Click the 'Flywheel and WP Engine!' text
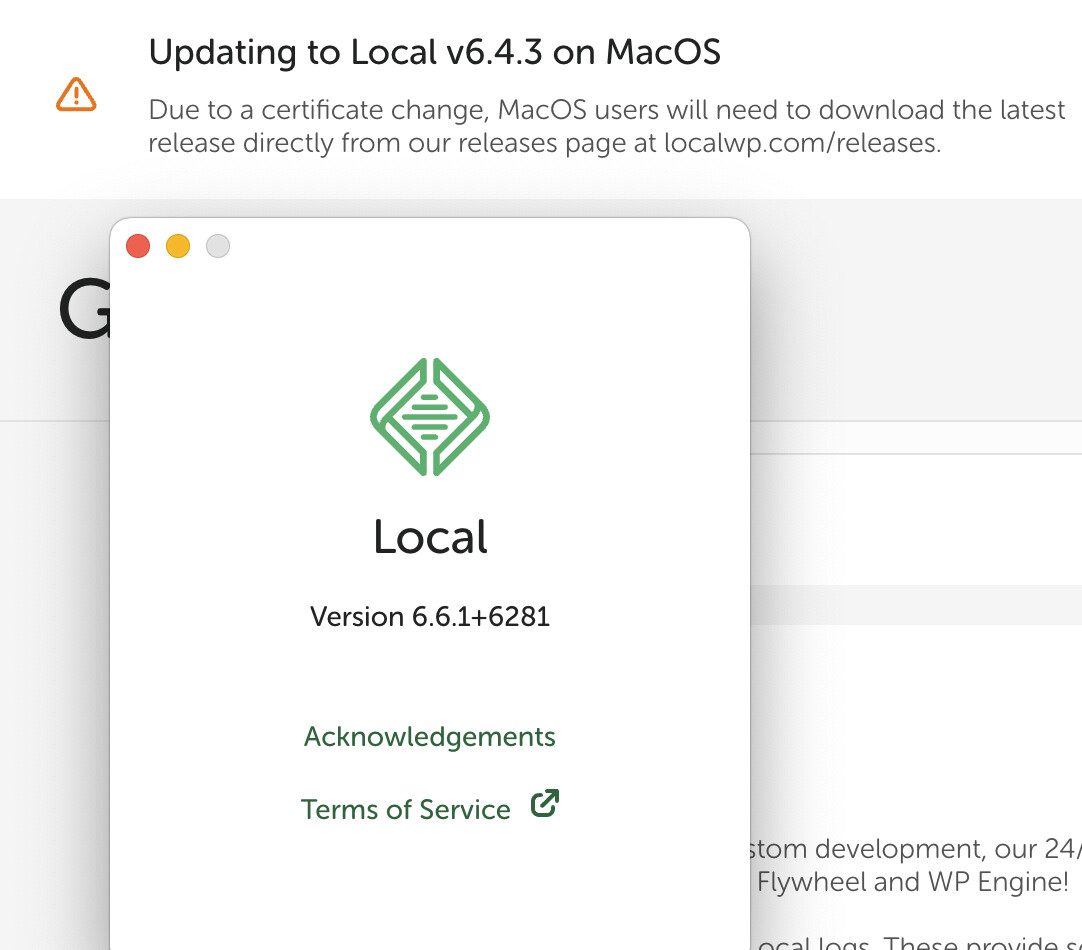The height and width of the screenshot is (950, 1082). (x=912, y=882)
